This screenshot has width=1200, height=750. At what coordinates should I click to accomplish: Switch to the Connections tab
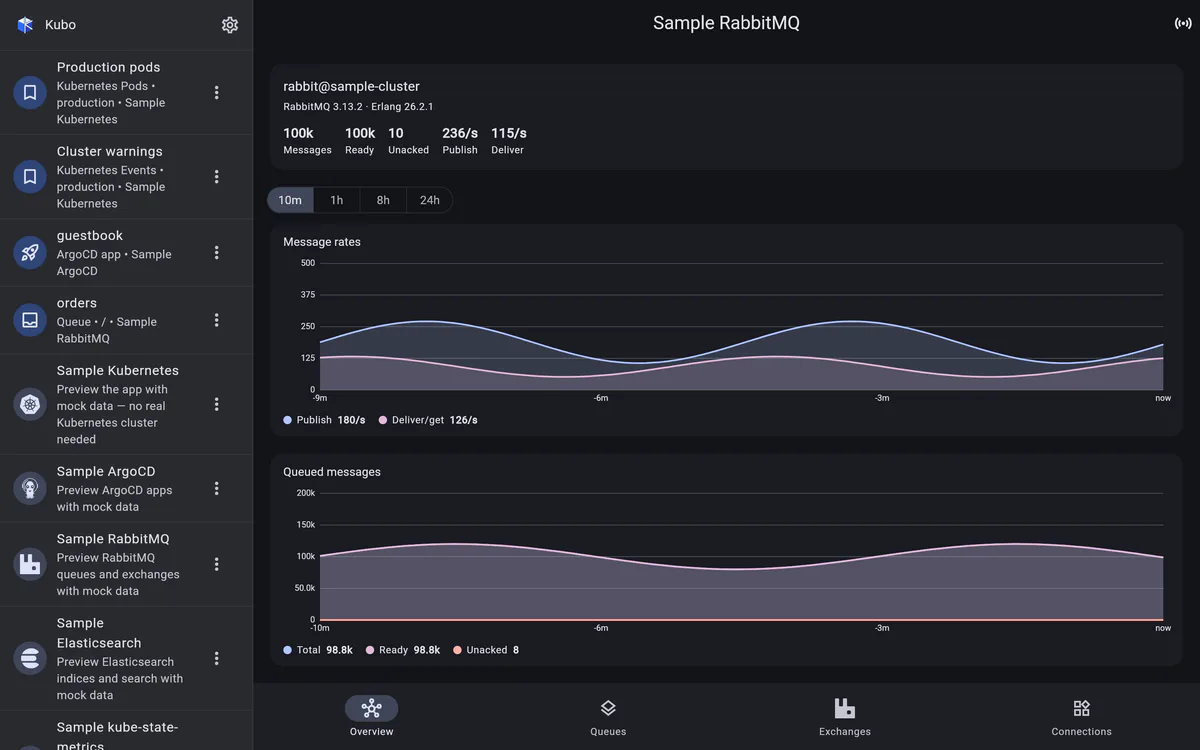click(1081, 716)
